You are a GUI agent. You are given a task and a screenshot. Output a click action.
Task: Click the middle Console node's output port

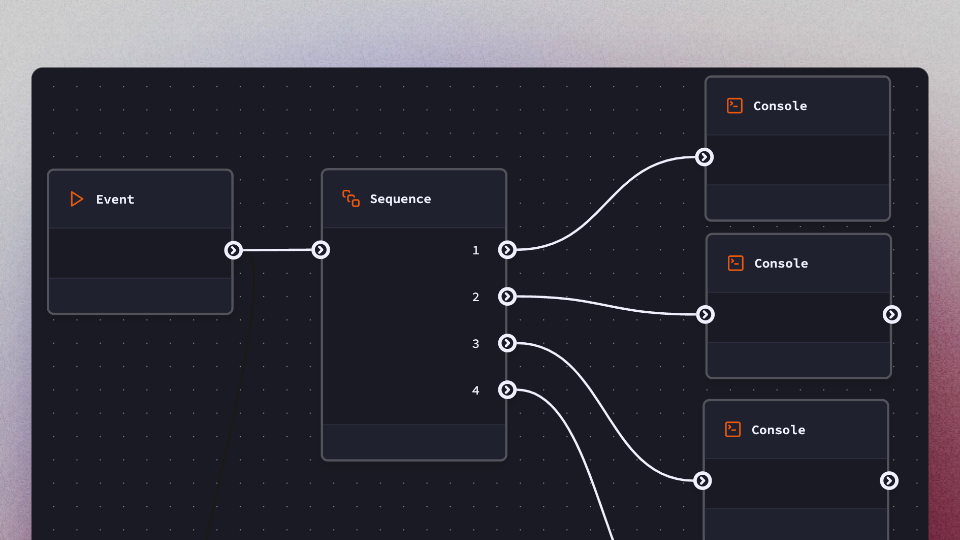(892, 315)
